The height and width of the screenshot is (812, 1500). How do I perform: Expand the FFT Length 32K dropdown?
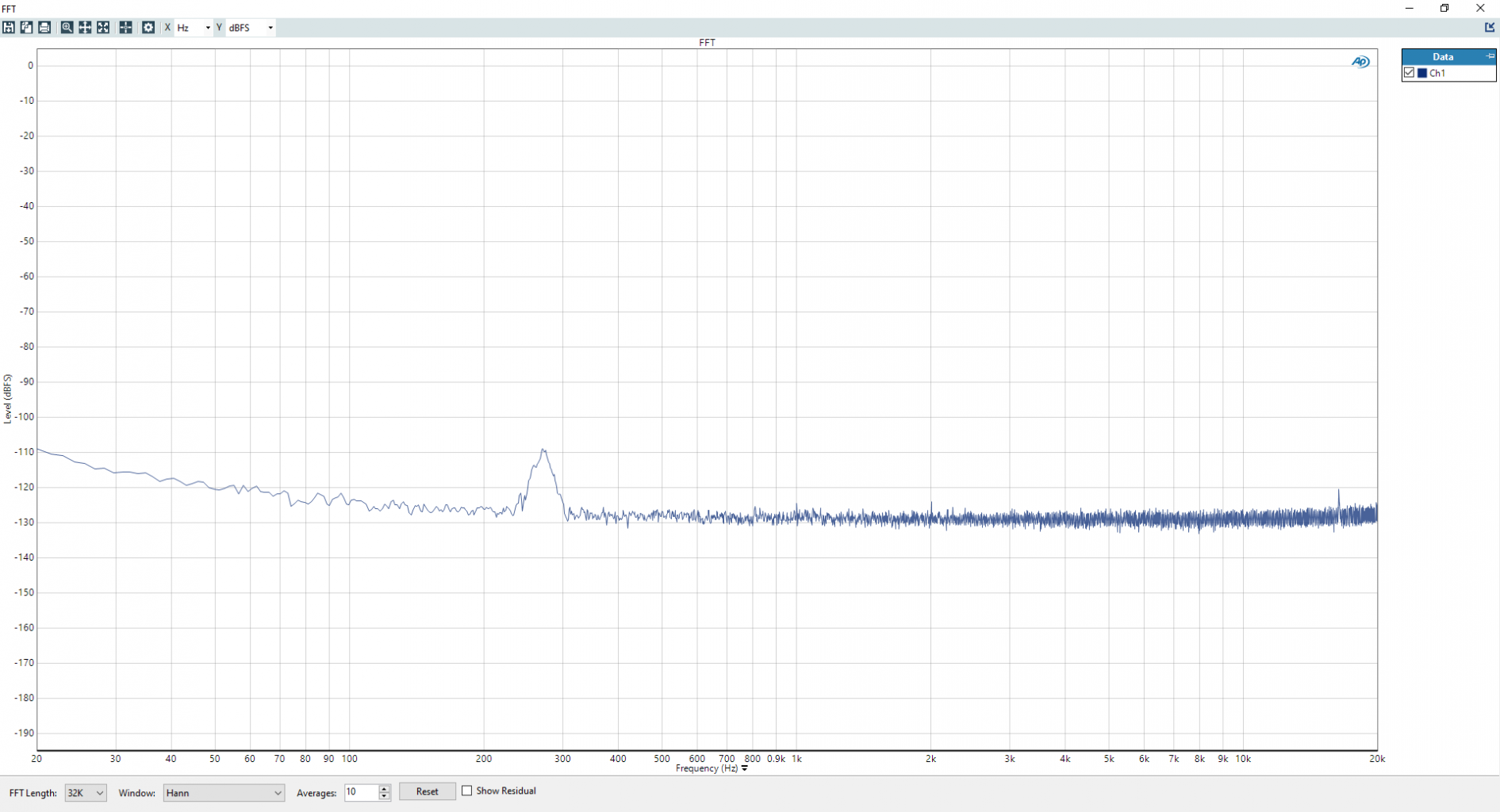click(x=86, y=792)
